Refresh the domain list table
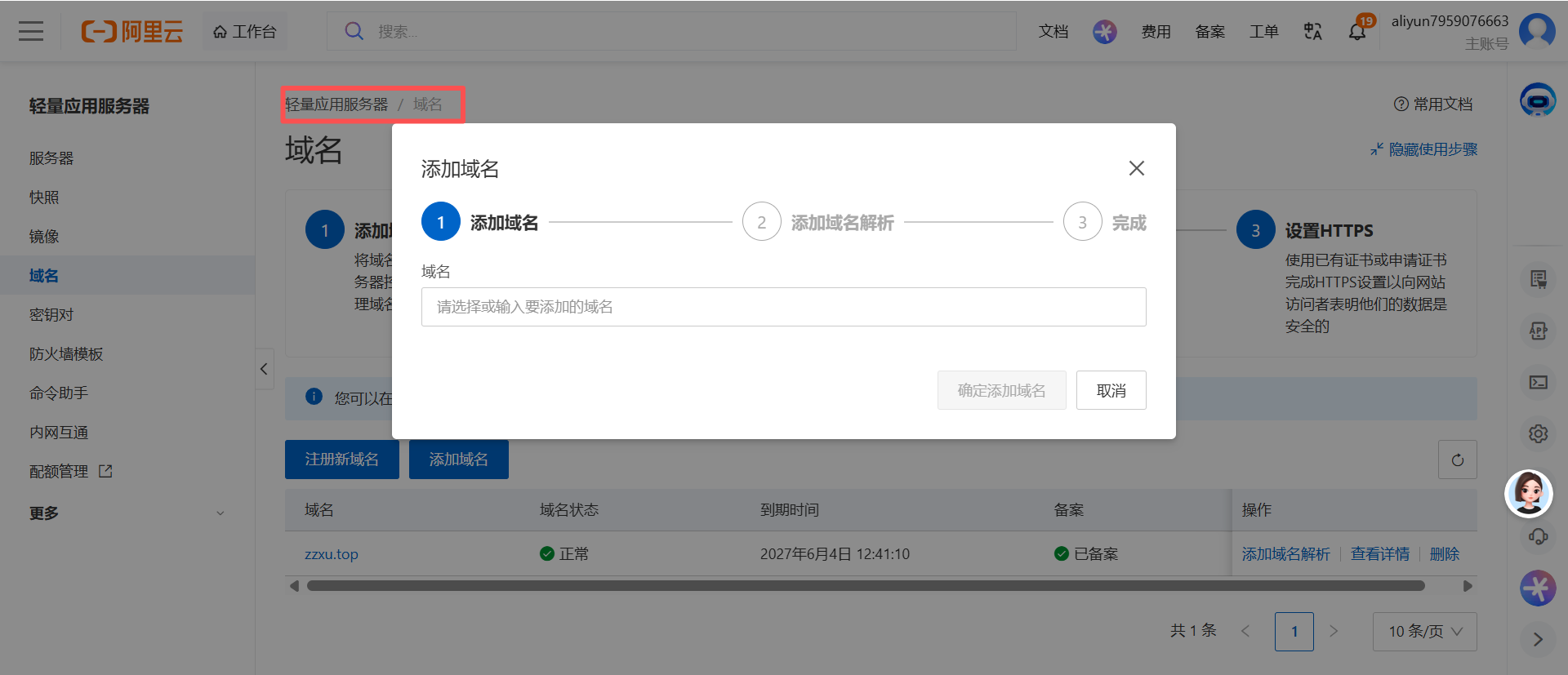Screen dimensions: 1568x675 [x=1457, y=460]
